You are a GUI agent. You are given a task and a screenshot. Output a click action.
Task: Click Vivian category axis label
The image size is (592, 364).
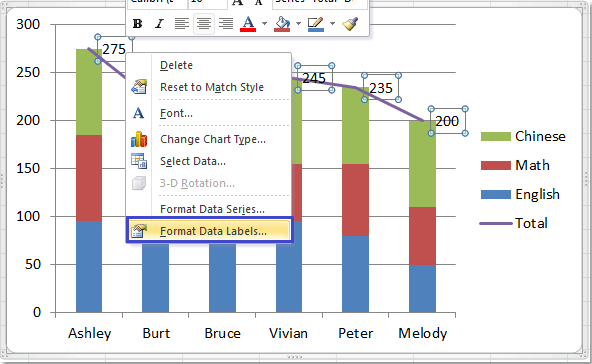(x=288, y=333)
